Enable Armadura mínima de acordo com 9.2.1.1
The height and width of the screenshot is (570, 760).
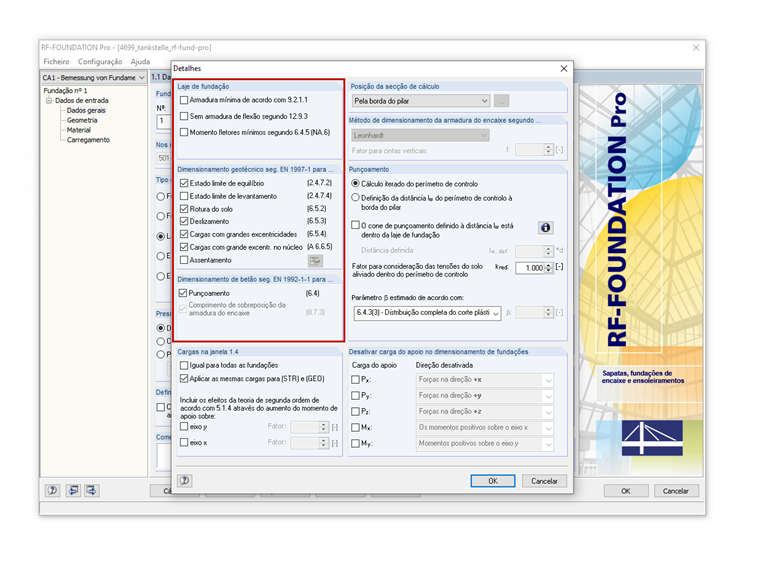(184, 100)
